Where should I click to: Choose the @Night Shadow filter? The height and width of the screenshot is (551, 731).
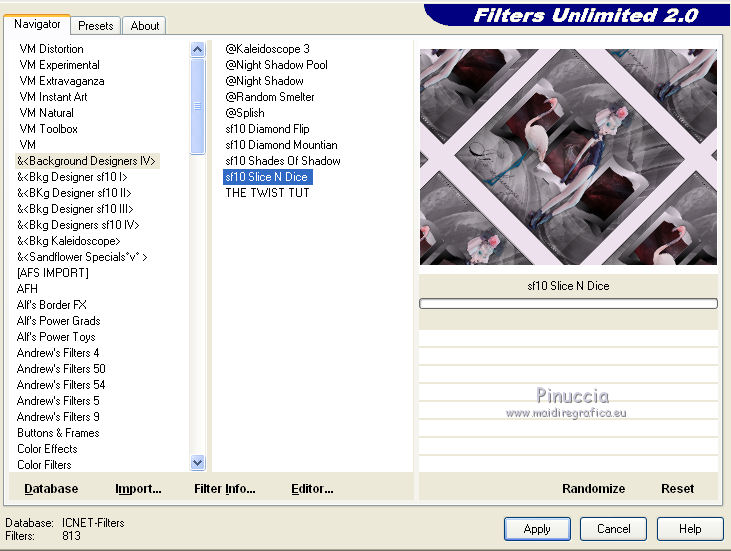tap(264, 81)
